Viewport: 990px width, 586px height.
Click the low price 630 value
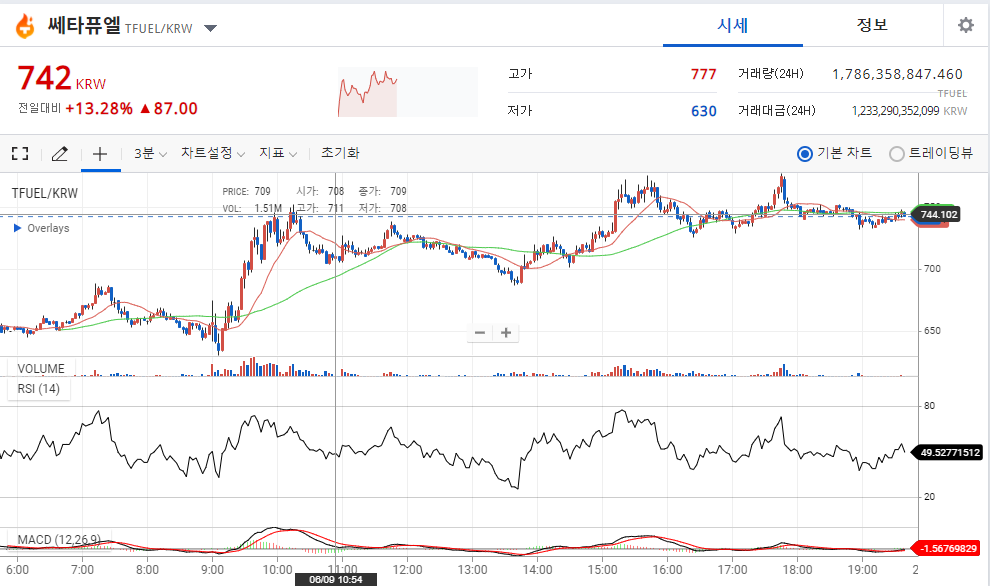(x=703, y=111)
